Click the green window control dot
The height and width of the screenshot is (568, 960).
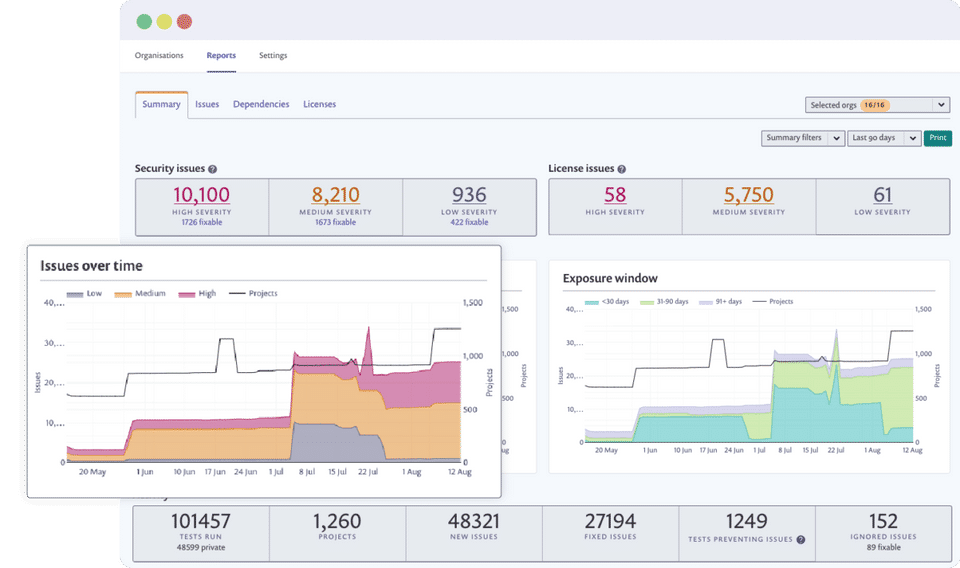point(144,21)
